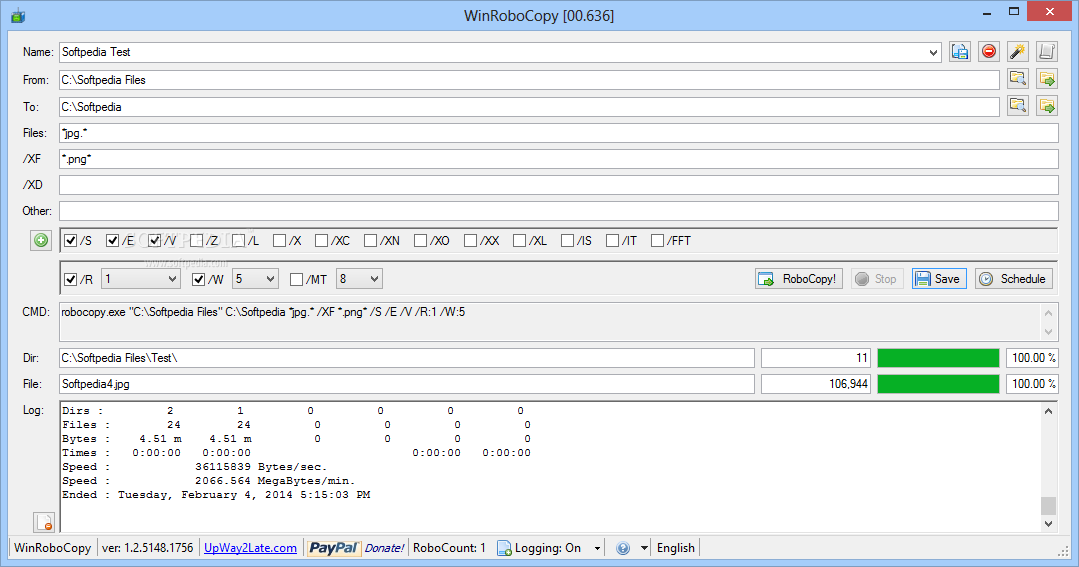Click the scroll script icon beside Name
1079x567 pixels.
1047,52
